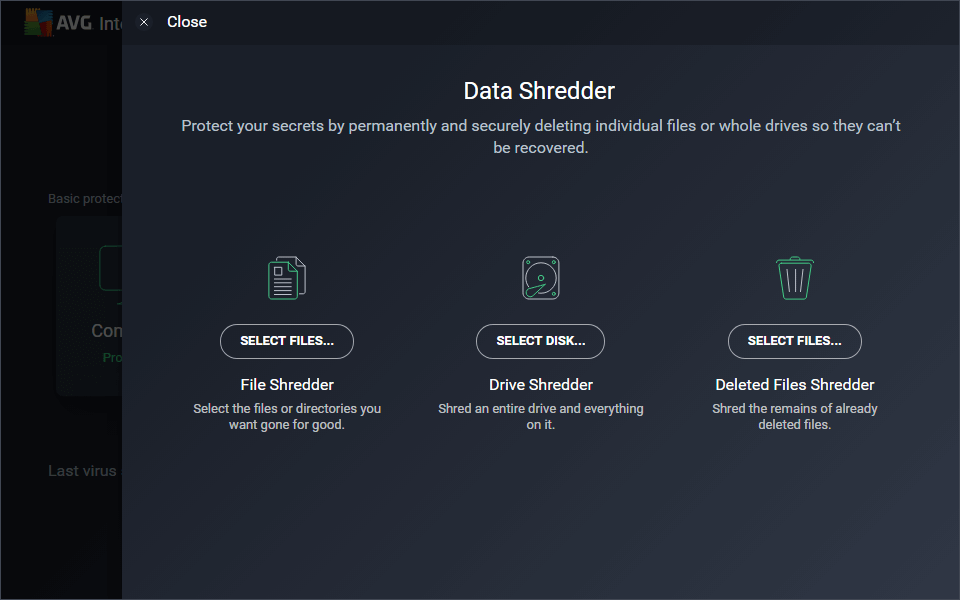Click the Close text label

pos(187,22)
